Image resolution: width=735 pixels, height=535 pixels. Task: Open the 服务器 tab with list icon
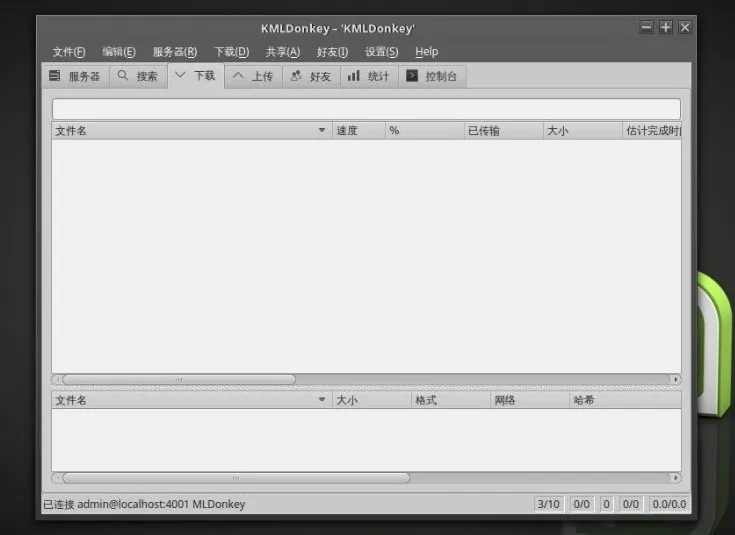(x=76, y=76)
